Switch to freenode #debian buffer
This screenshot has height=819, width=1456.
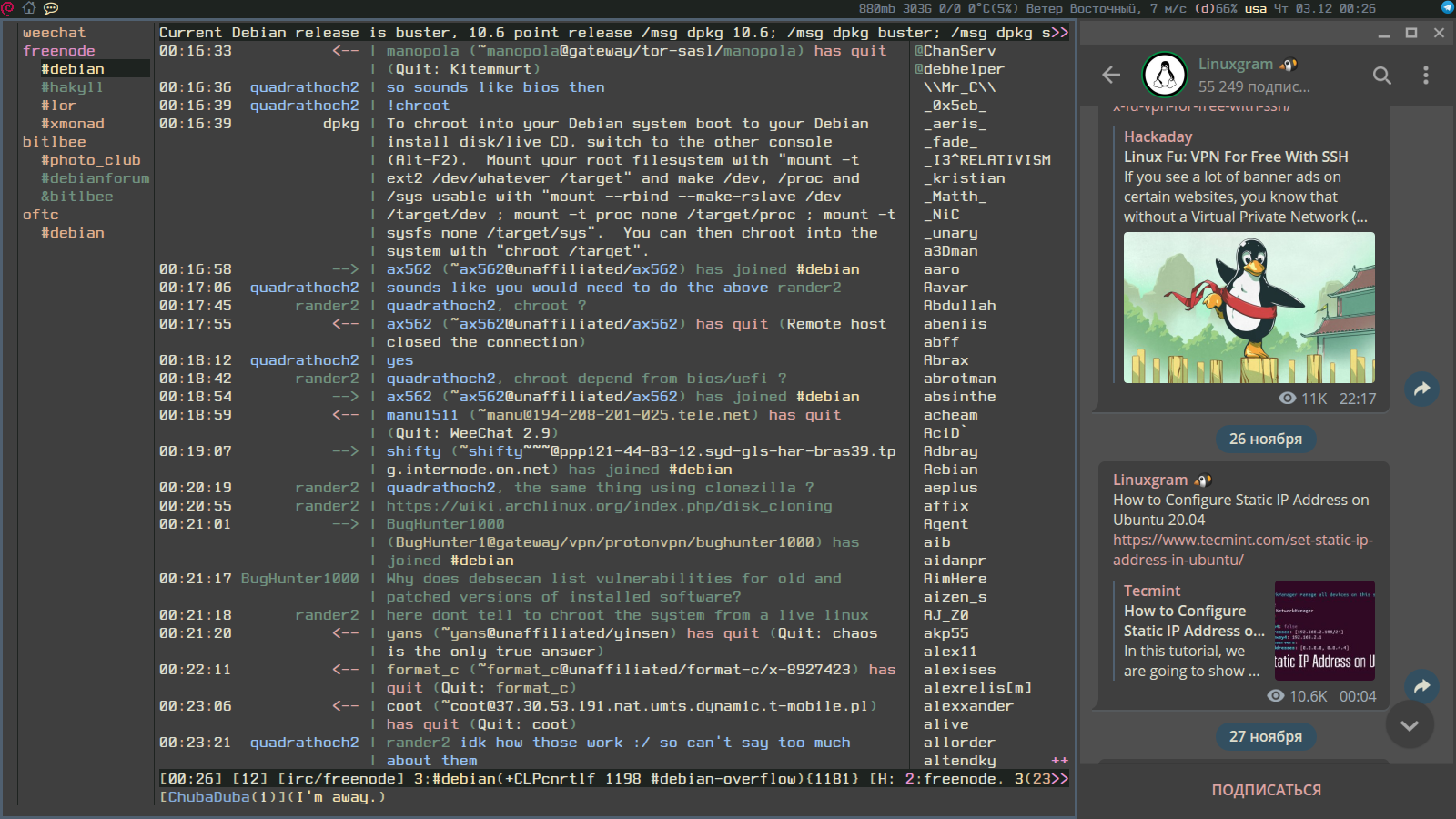coord(73,69)
